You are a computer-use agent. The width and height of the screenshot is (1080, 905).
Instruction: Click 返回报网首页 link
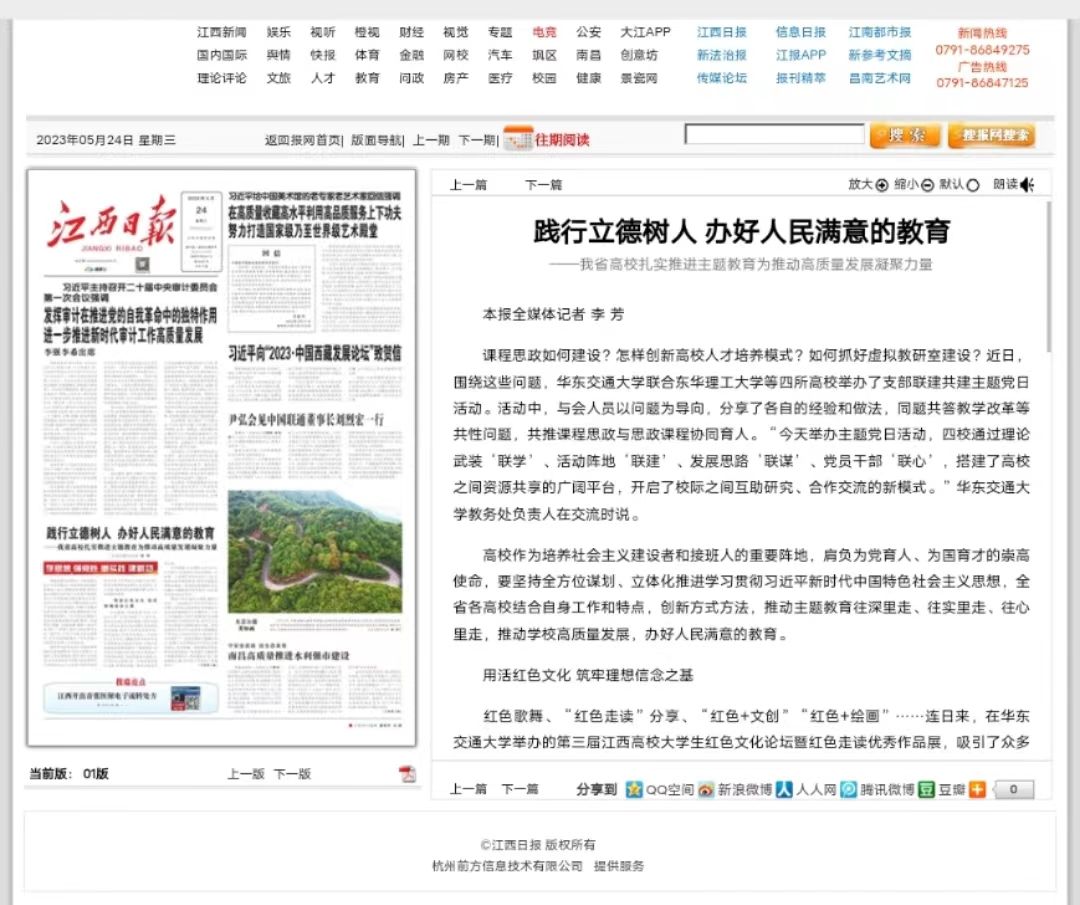coord(302,140)
